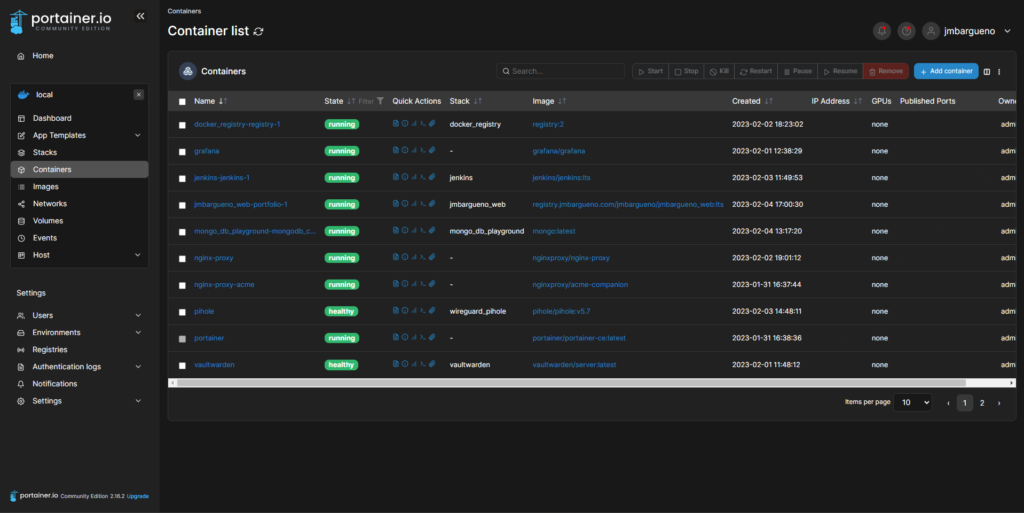The width and height of the screenshot is (1024, 513).
Task: Open exec console for jmbargueno_web-portfolio-1
Action: (423, 204)
